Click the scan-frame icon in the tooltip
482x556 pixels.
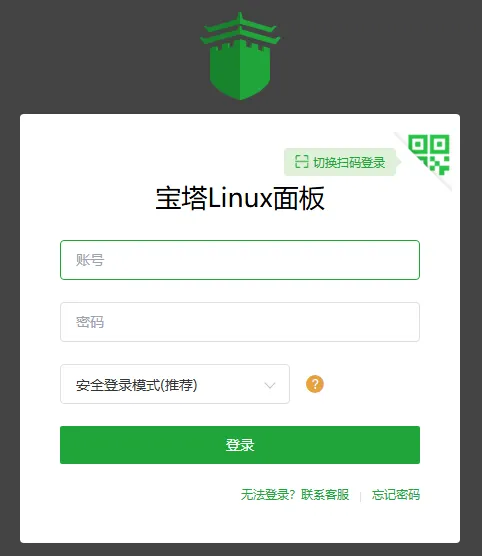[x=301, y=162]
